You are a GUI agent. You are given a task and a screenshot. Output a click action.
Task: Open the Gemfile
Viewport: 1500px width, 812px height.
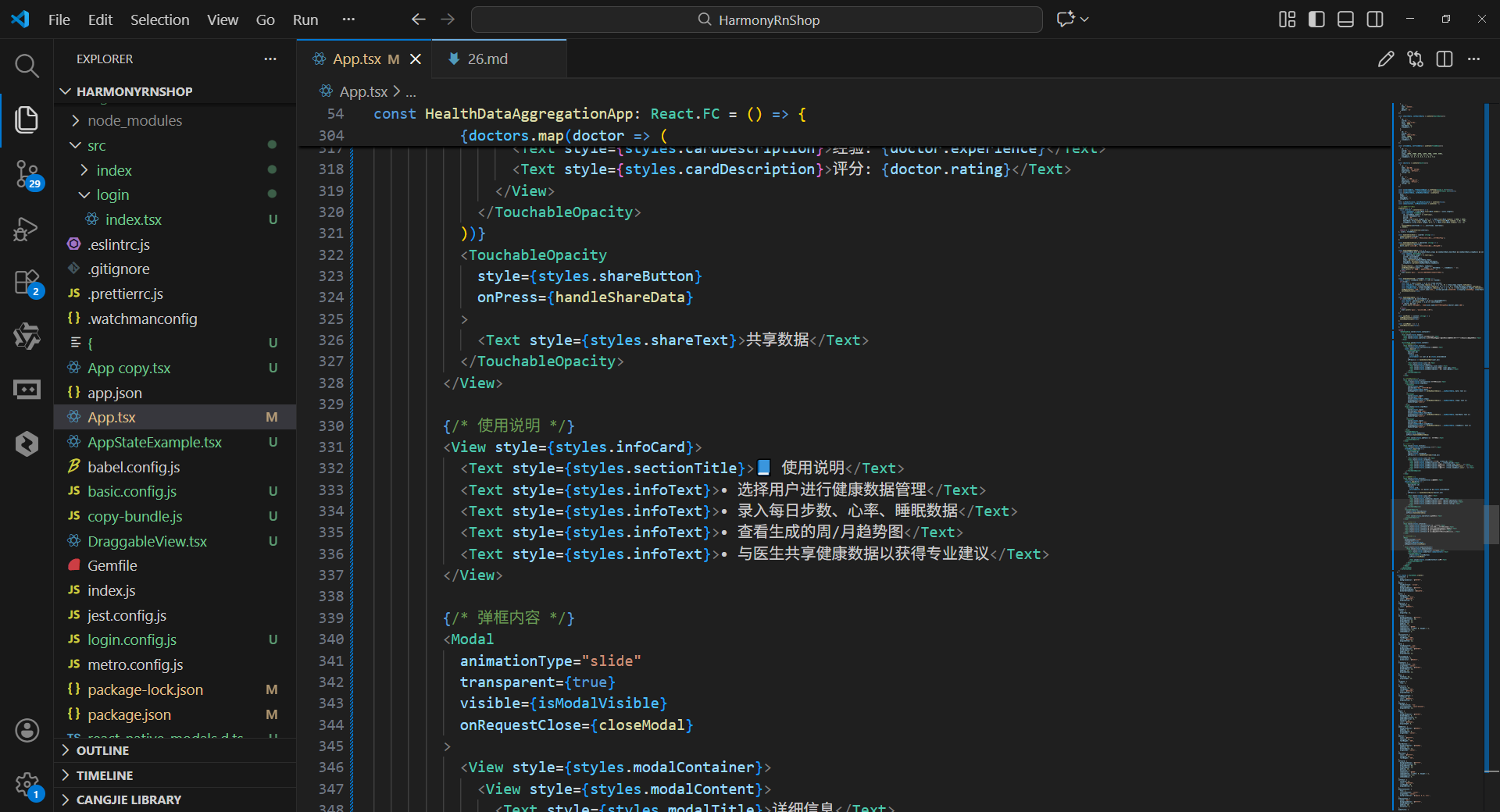coord(175,565)
